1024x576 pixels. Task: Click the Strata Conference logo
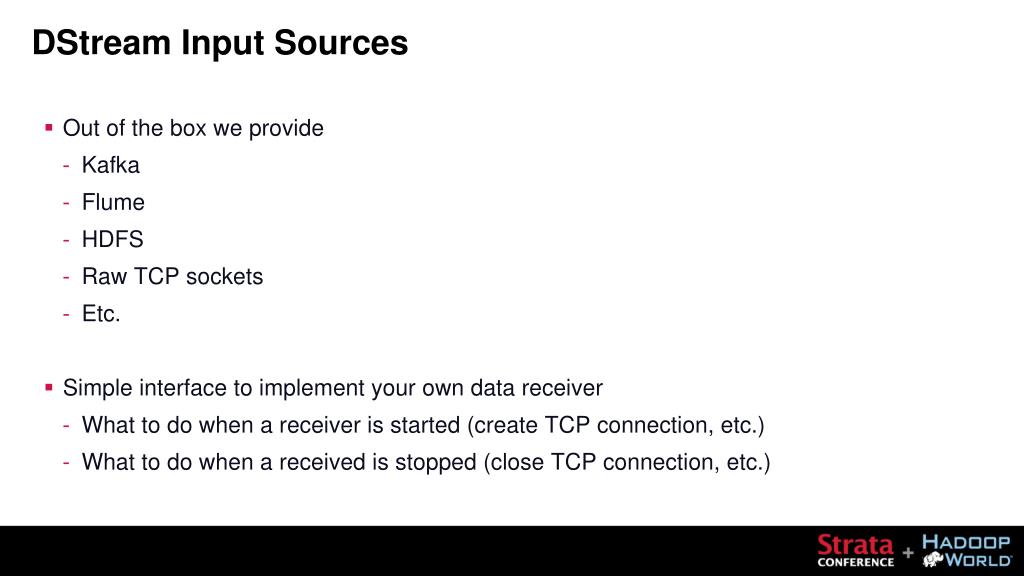pyautogui.click(x=856, y=551)
